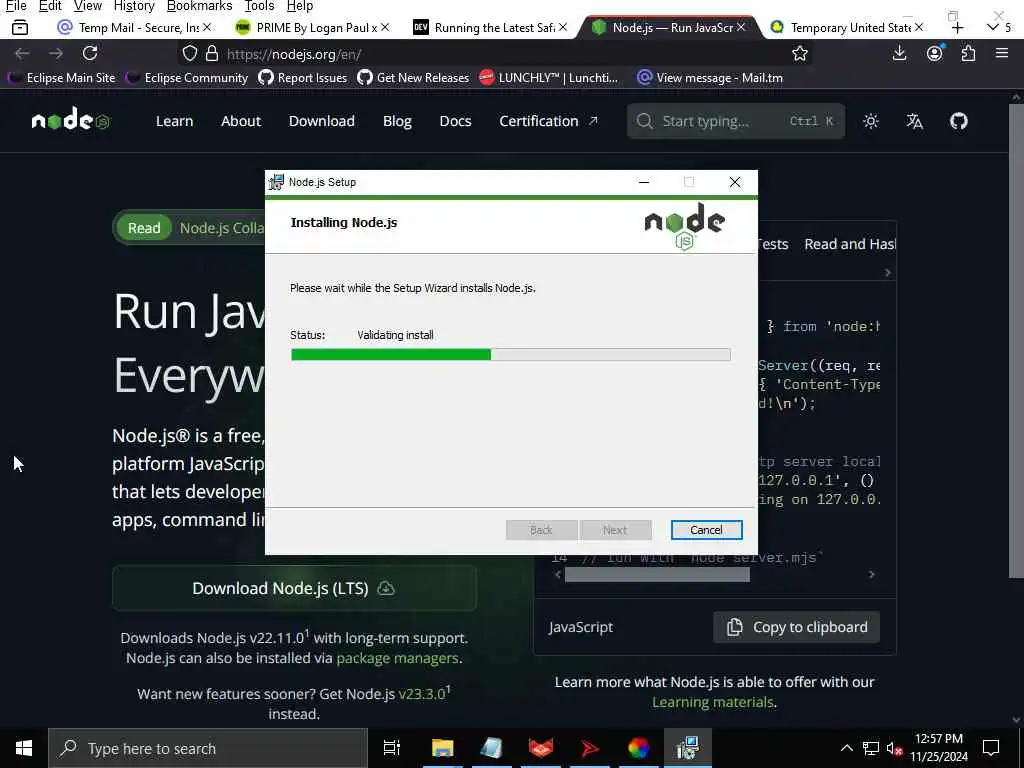Go back with the browser back arrow
This screenshot has height=768, width=1024.
click(22, 54)
